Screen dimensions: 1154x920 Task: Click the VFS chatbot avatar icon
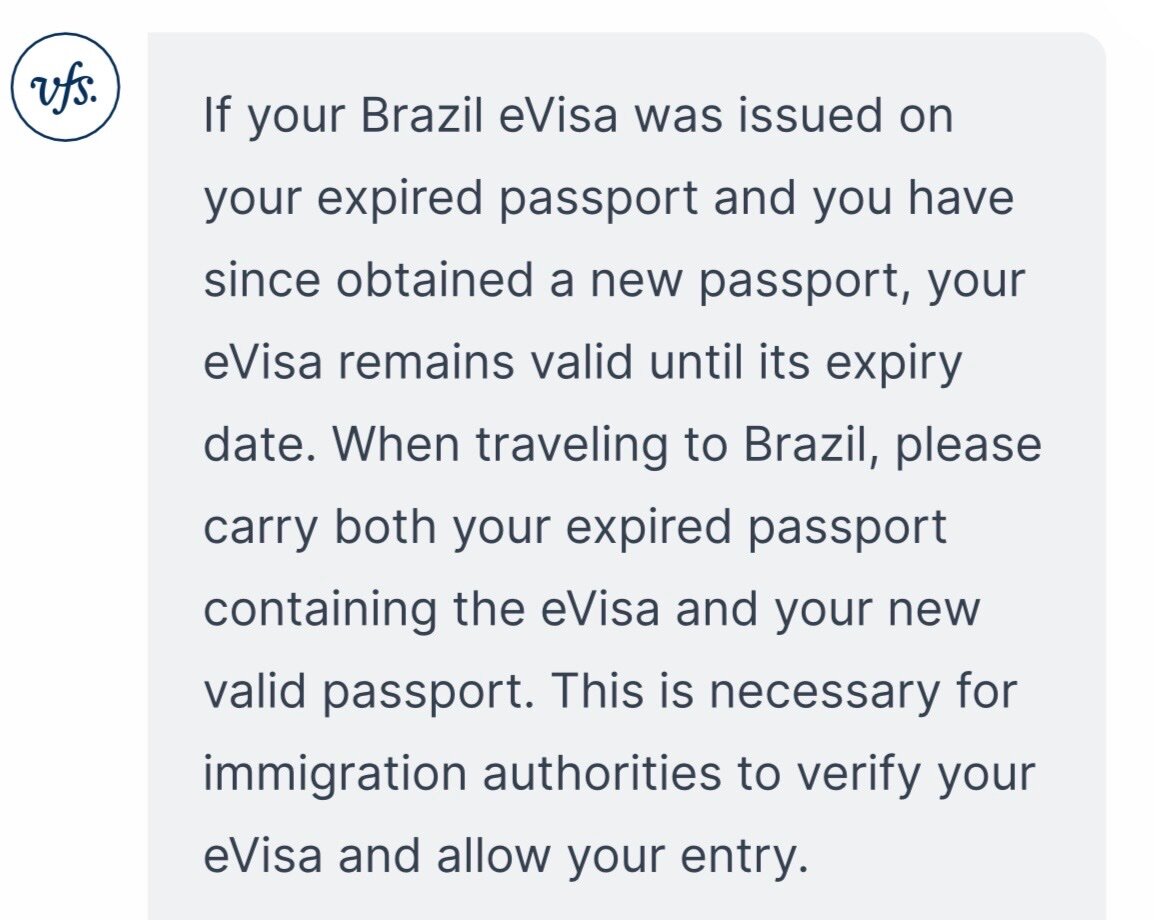[65, 87]
